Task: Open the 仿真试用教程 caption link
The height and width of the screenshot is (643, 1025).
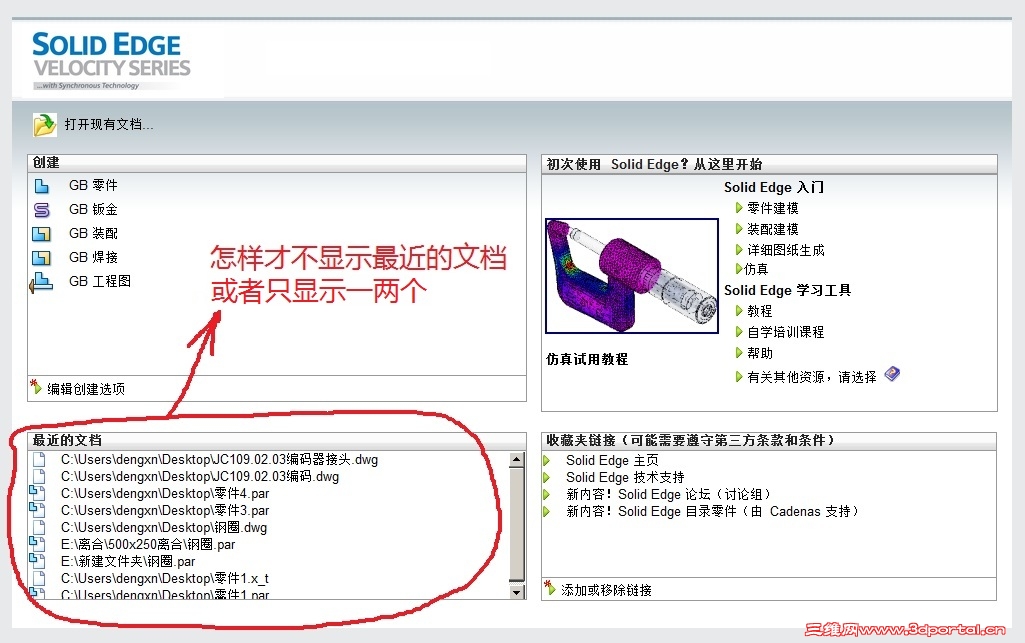Action: click(586, 359)
